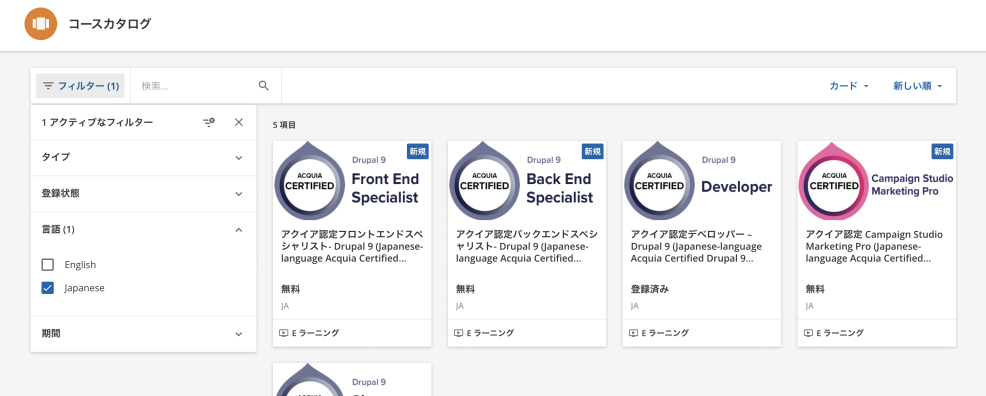Click E ラーニング icon on Campaign Studio card
This screenshot has width=986, height=396.
coord(807,333)
